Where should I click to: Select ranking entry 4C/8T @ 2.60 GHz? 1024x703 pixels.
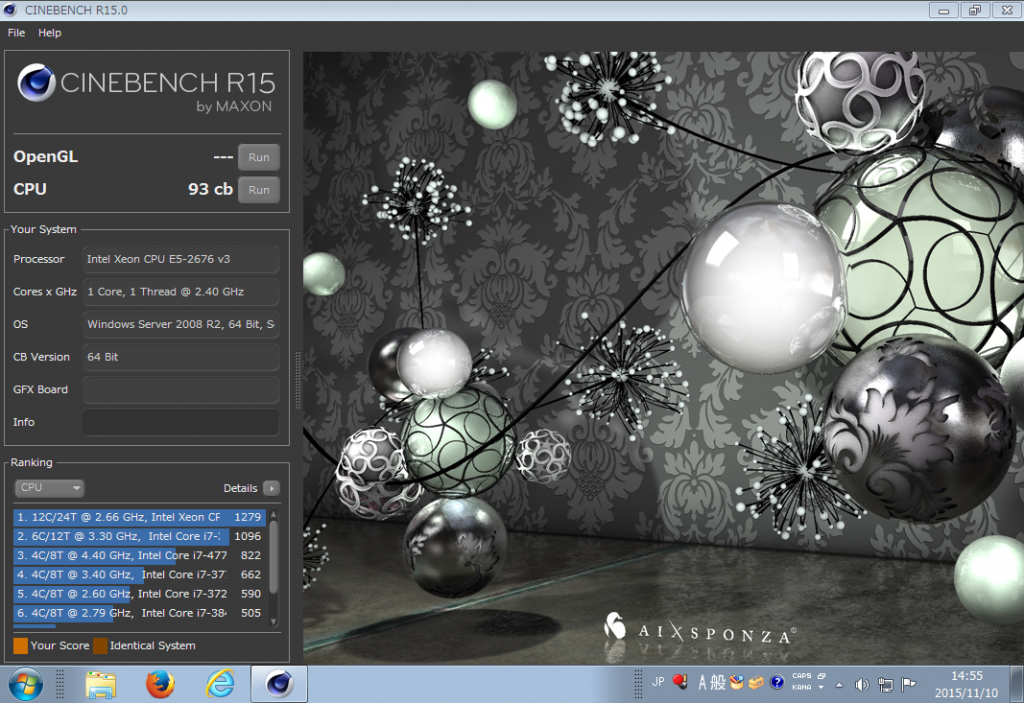click(x=139, y=594)
